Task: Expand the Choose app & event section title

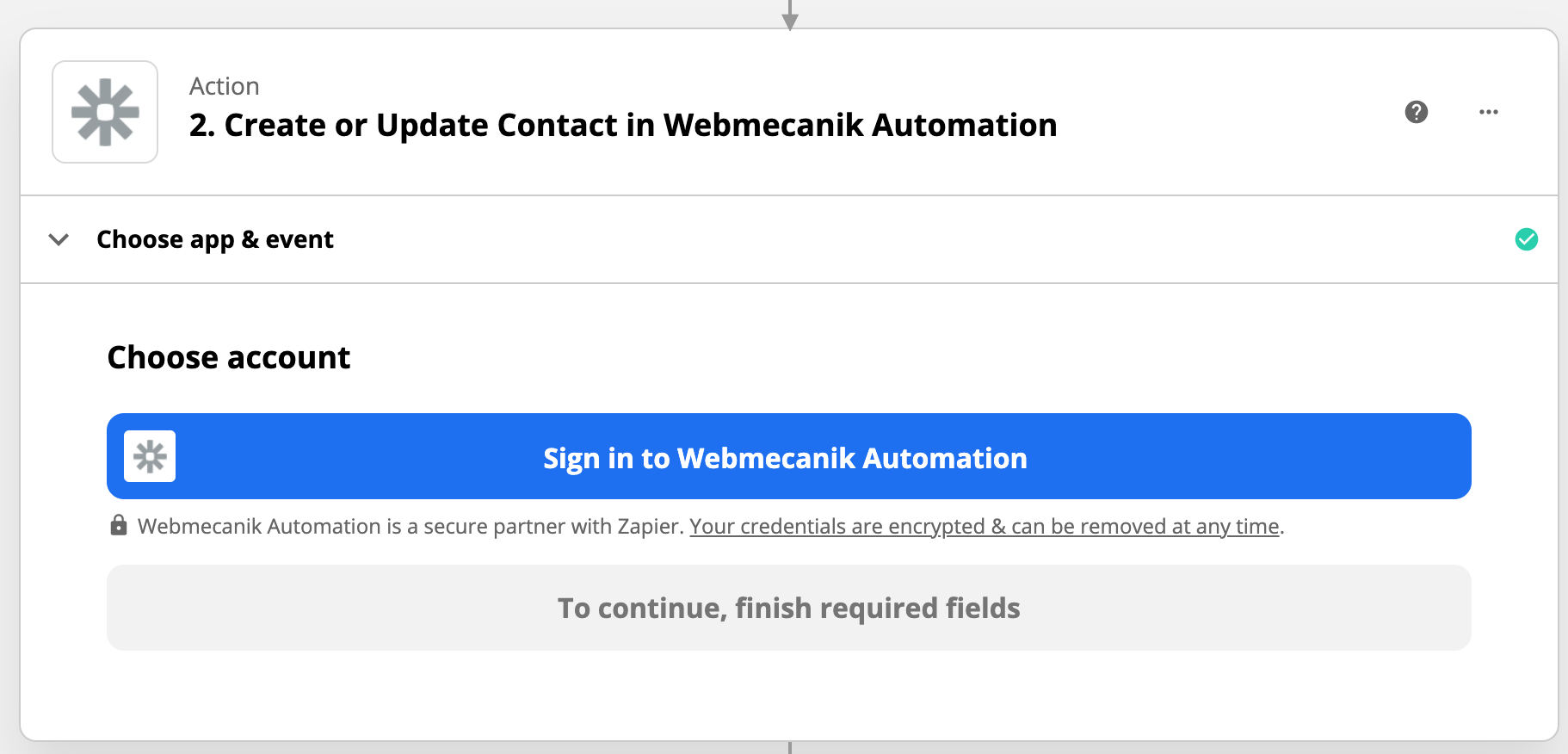Action: click(x=215, y=239)
